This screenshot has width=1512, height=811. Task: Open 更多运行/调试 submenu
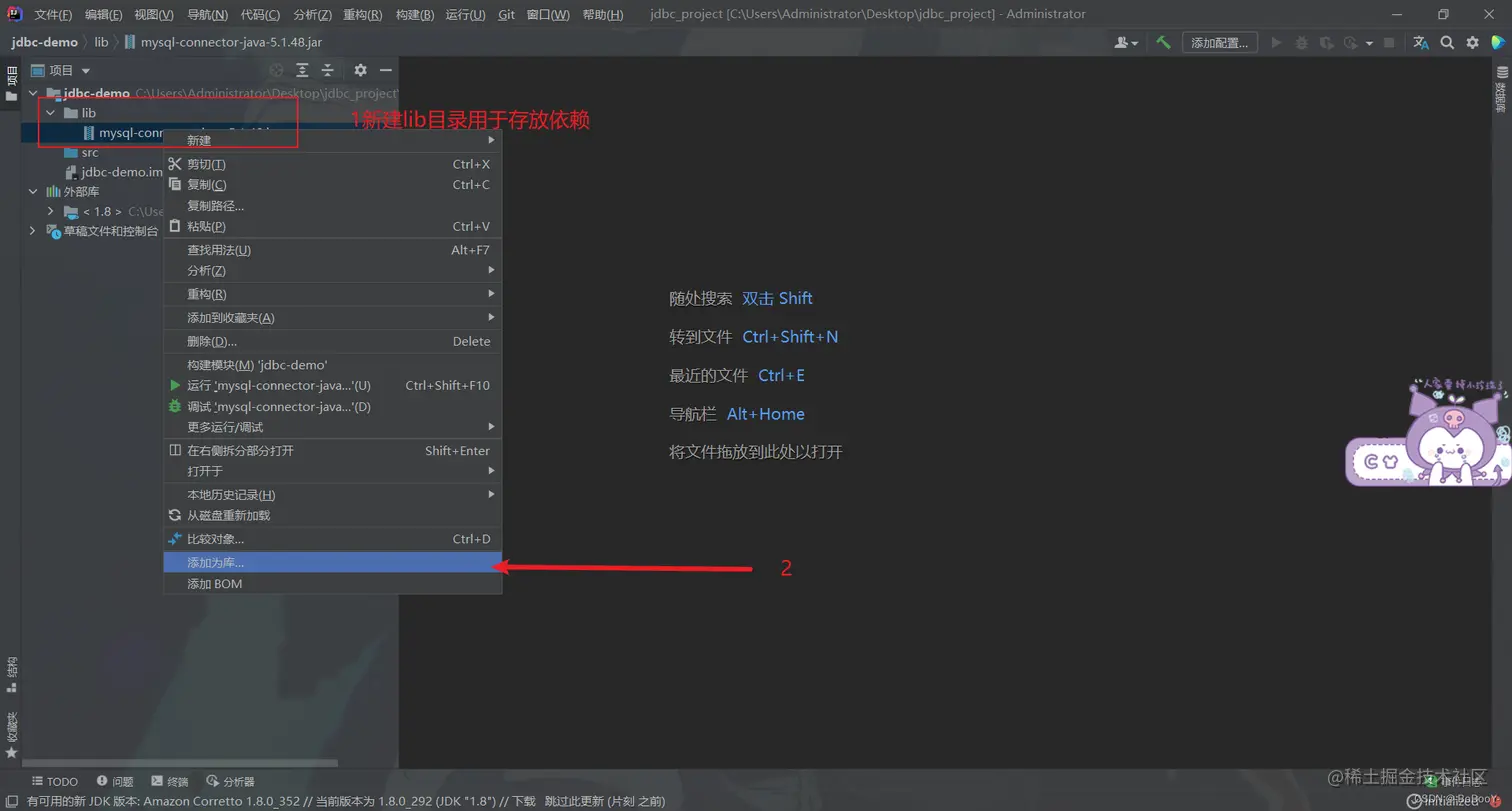[x=332, y=427]
